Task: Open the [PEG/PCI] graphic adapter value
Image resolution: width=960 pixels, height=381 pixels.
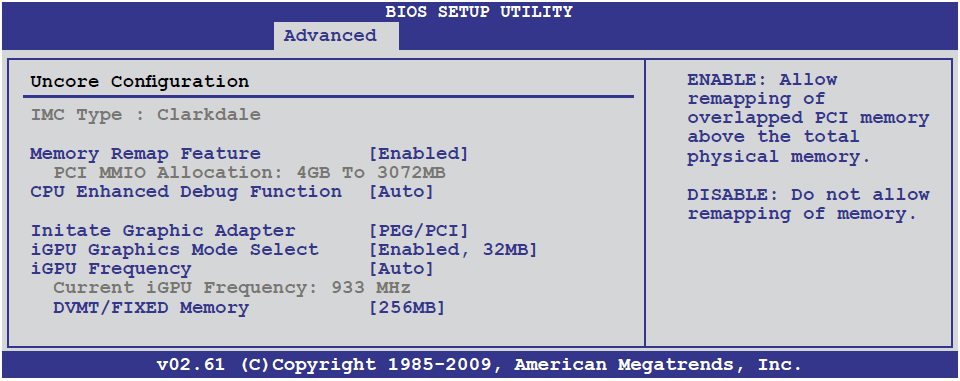Action: click(419, 231)
